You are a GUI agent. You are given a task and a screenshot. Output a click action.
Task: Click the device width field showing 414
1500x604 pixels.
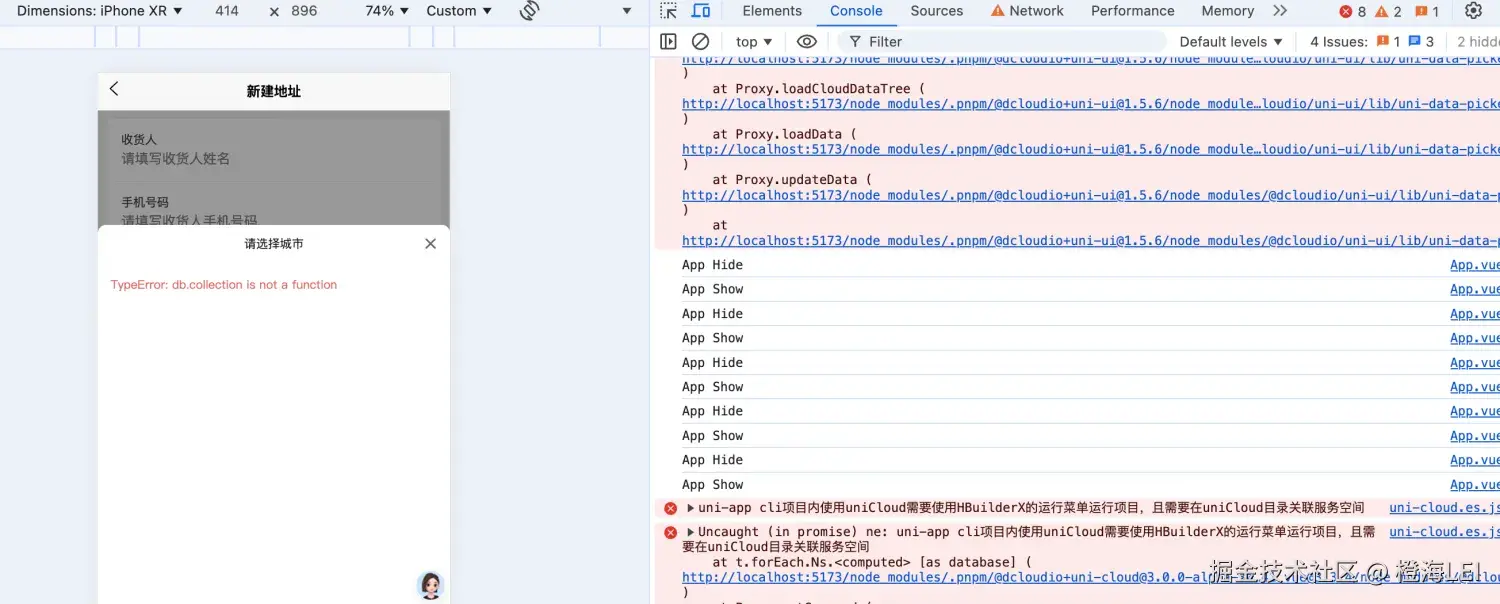tap(227, 11)
